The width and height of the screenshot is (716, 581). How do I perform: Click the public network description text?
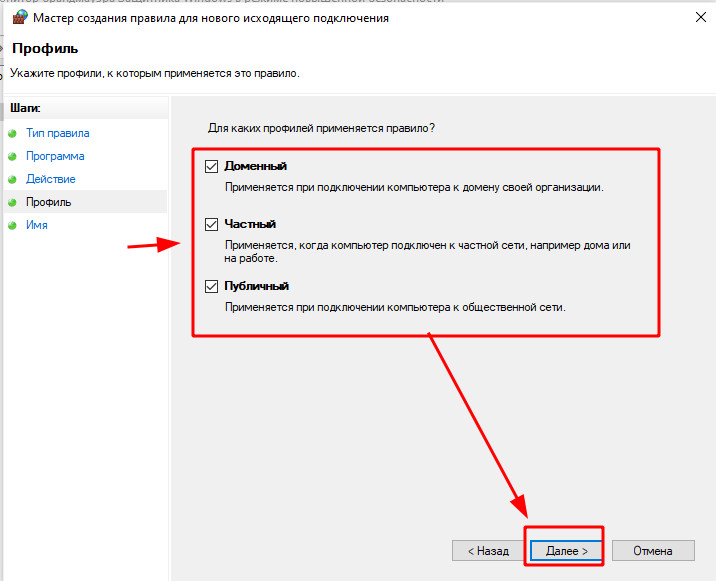point(395,307)
